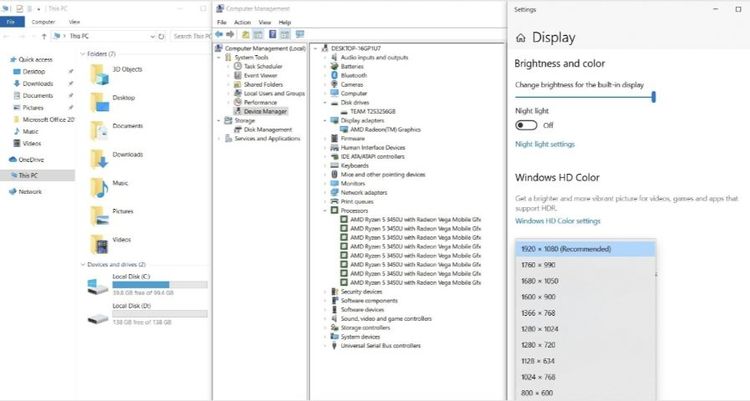Image resolution: width=750 pixels, height=401 pixels.
Task: Open Local Disk (D:) drive
Action: pyautogui.click(x=147, y=314)
